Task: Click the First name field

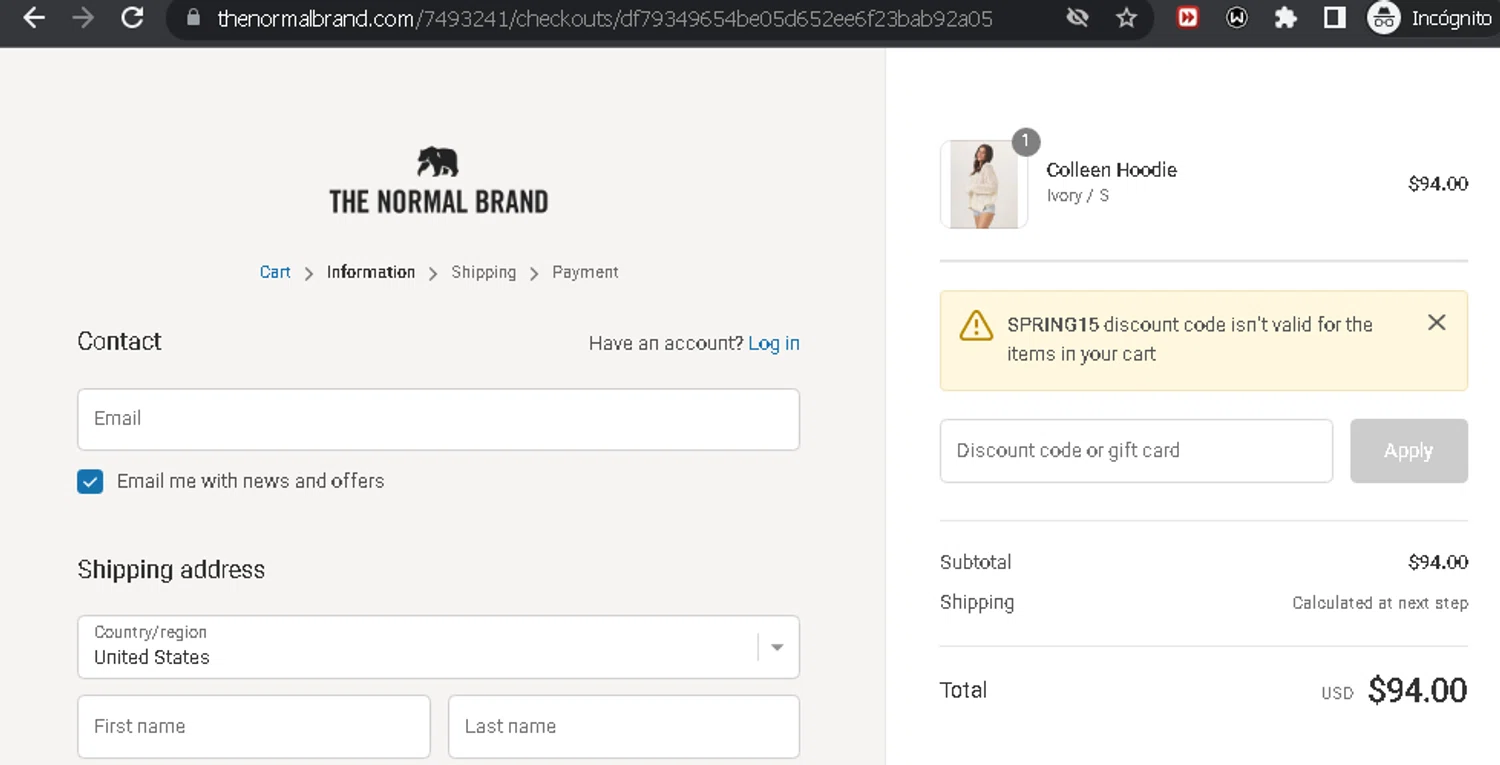Action: (x=254, y=727)
